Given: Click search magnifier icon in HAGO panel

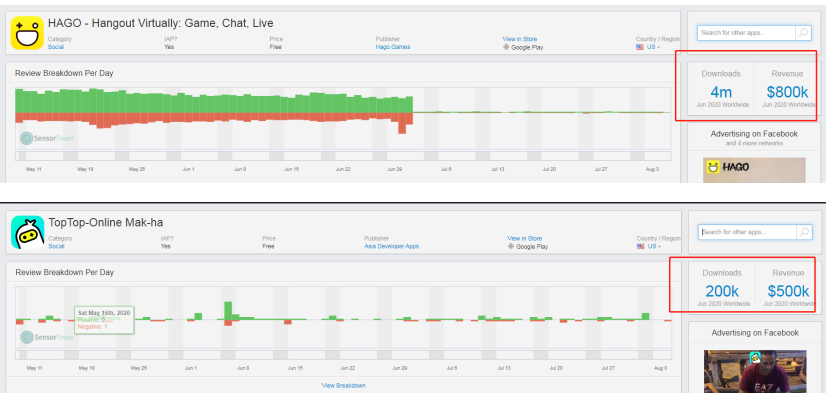Looking at the screenshot, I should 803,33.
